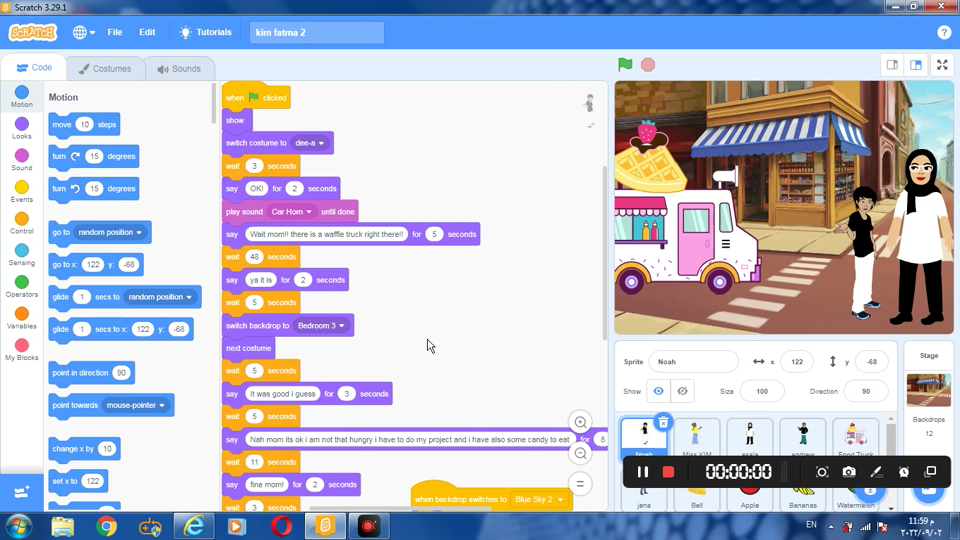Viewport: 960px width, 540px height.
Task: Click the project title kim fatma 2
Action: pos(317,32)
